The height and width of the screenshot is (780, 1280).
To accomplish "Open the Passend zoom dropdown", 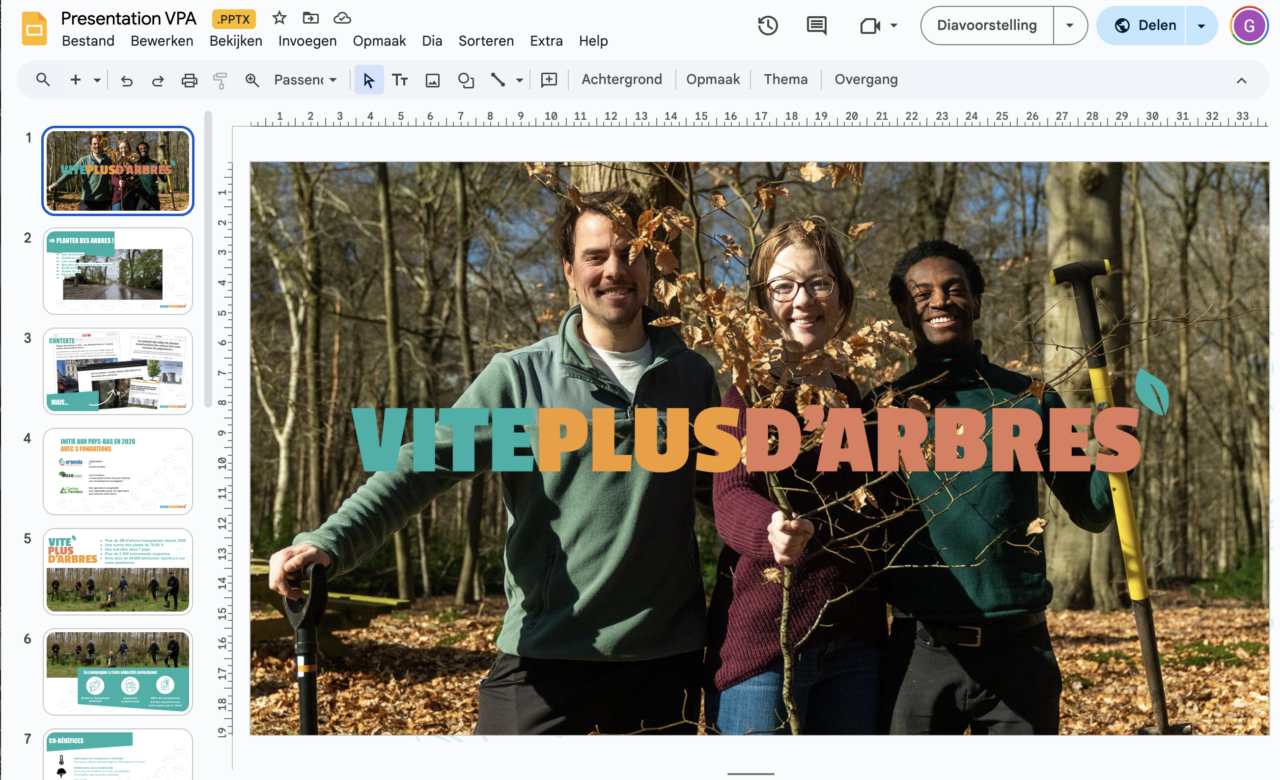I will 305,80.
